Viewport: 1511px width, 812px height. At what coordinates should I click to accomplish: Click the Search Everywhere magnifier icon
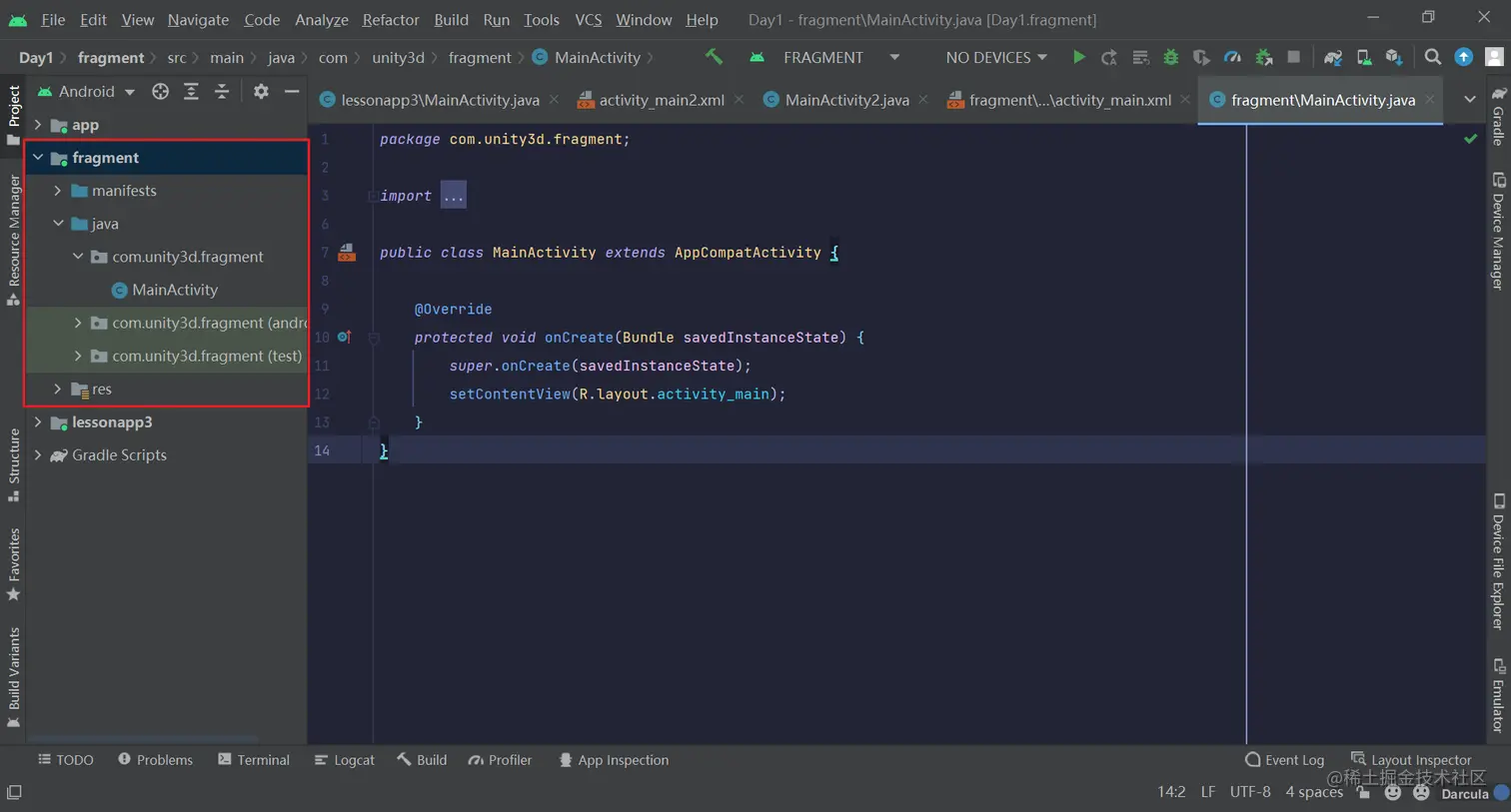[1433, 57]
